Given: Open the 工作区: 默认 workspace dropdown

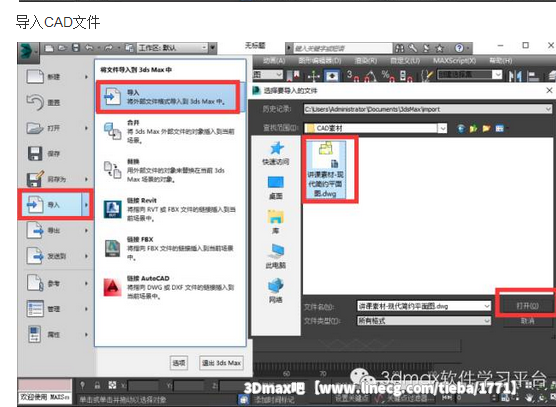Looking at the screenshot, I should click(172, 48).
